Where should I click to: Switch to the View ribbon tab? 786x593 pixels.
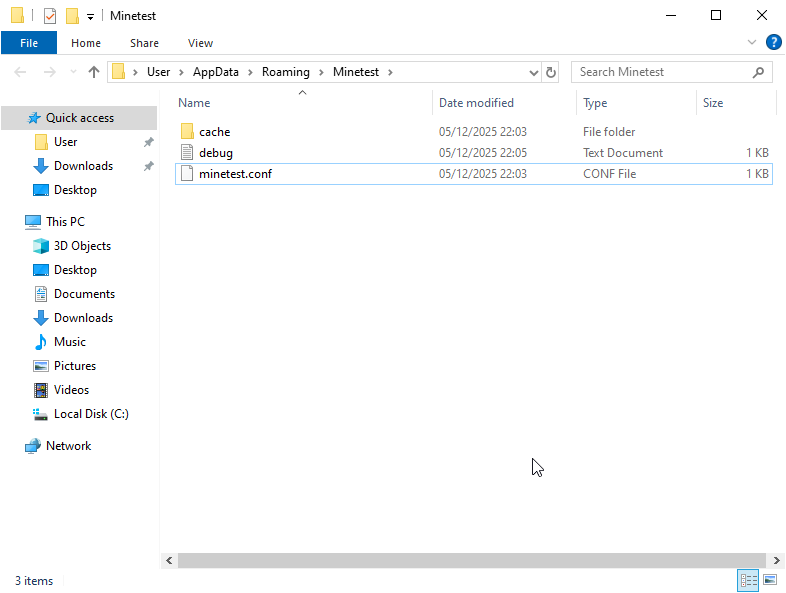coord(200,43)
